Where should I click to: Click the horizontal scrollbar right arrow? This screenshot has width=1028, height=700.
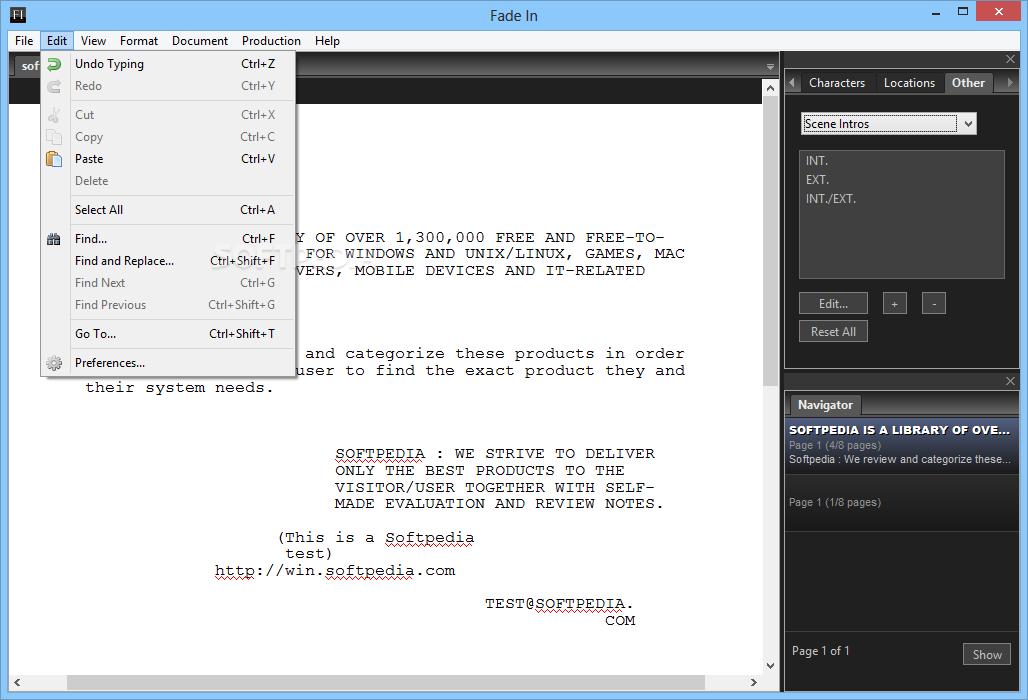[754, 682]
